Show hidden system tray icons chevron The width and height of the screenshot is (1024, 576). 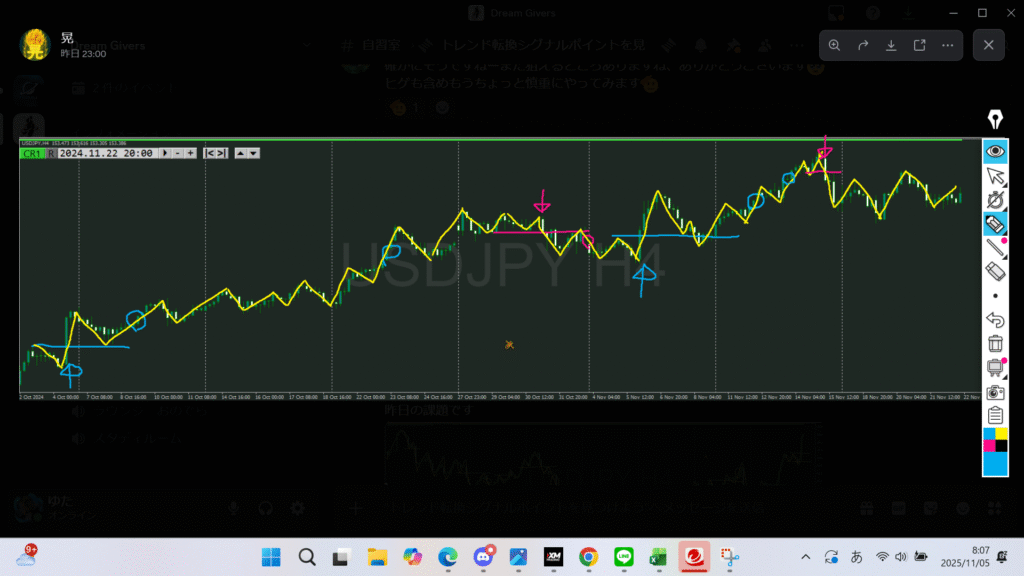[806, 557]
